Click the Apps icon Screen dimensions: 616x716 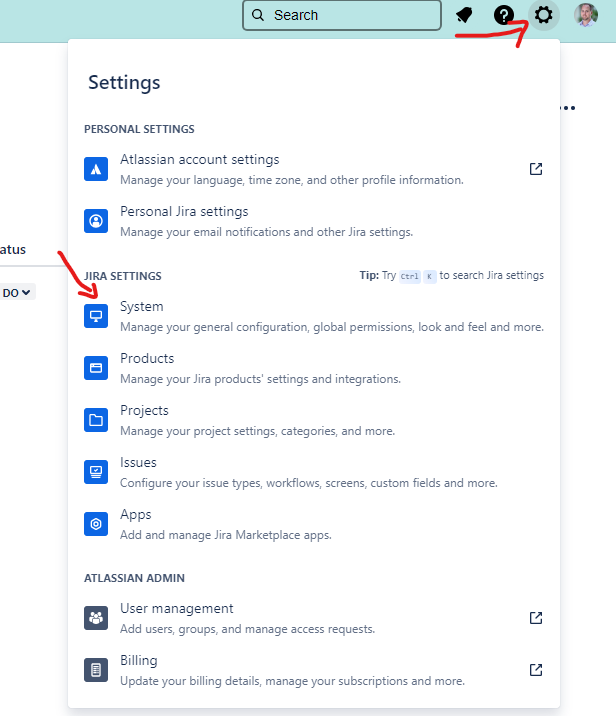96,524
